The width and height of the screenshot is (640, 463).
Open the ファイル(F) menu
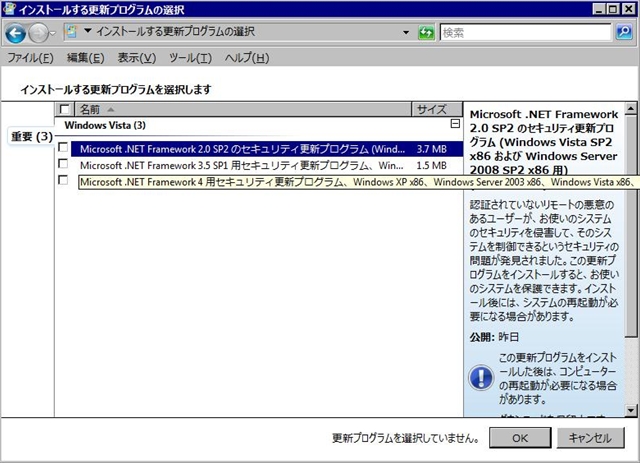[x=31, y=58]
